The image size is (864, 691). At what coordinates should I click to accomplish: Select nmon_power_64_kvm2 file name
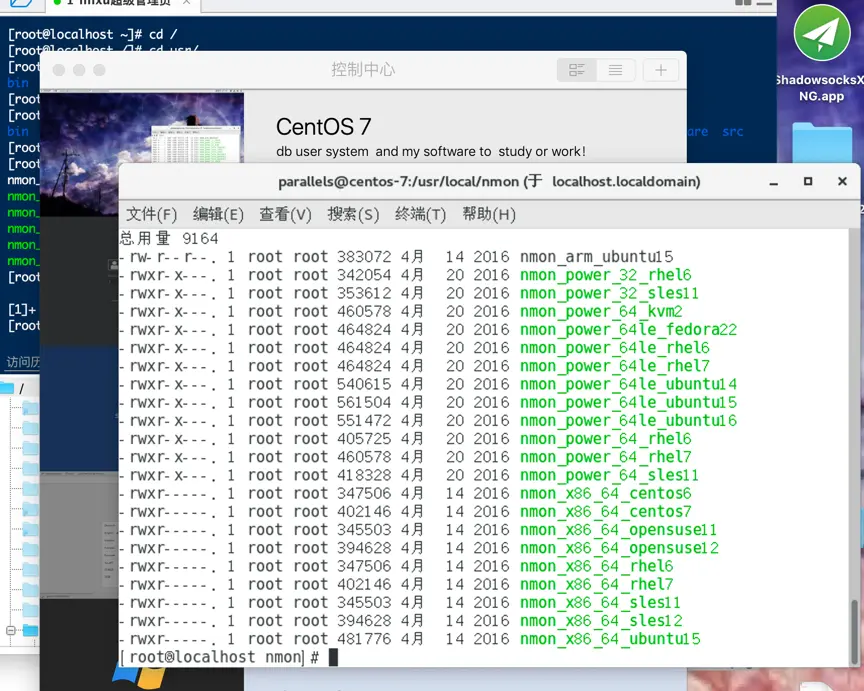point(601,311)
